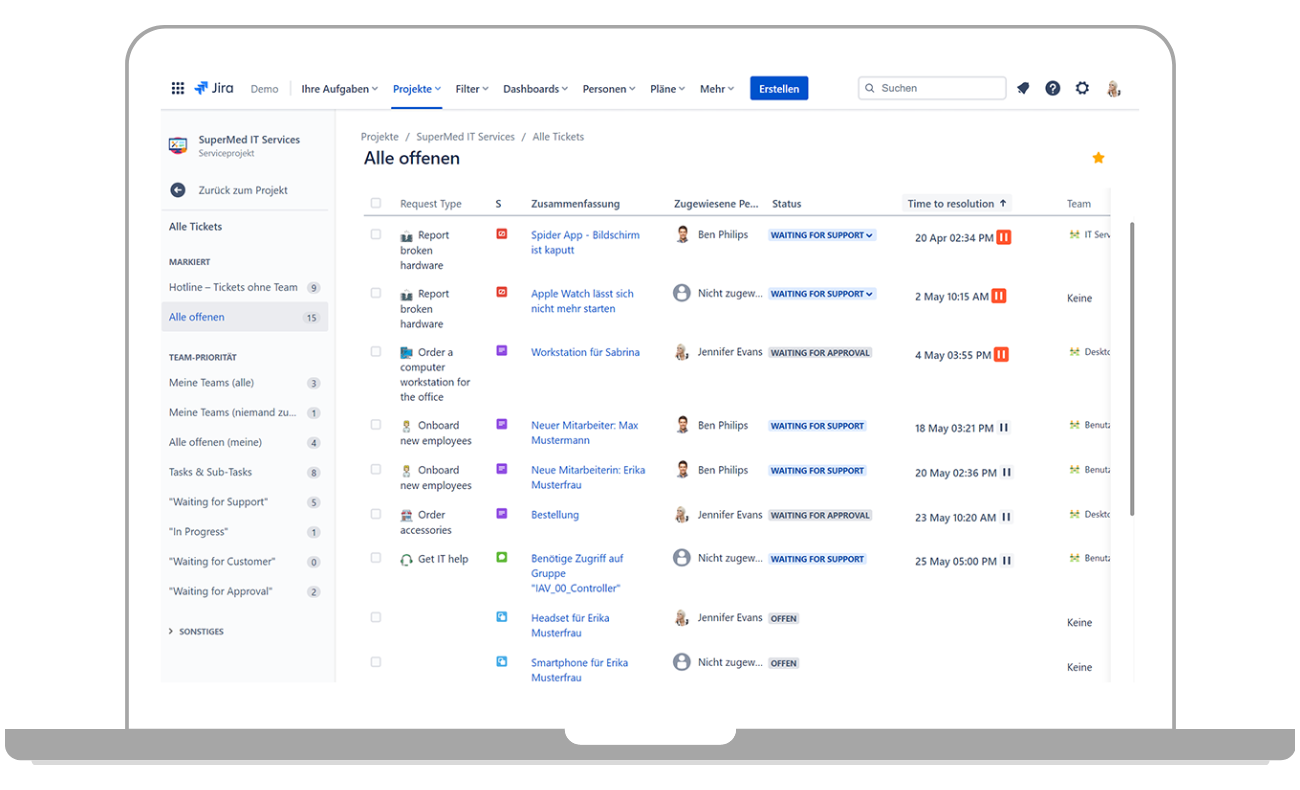Click the red pause icon for 4 May 03:55 PM

(1001, 355)
